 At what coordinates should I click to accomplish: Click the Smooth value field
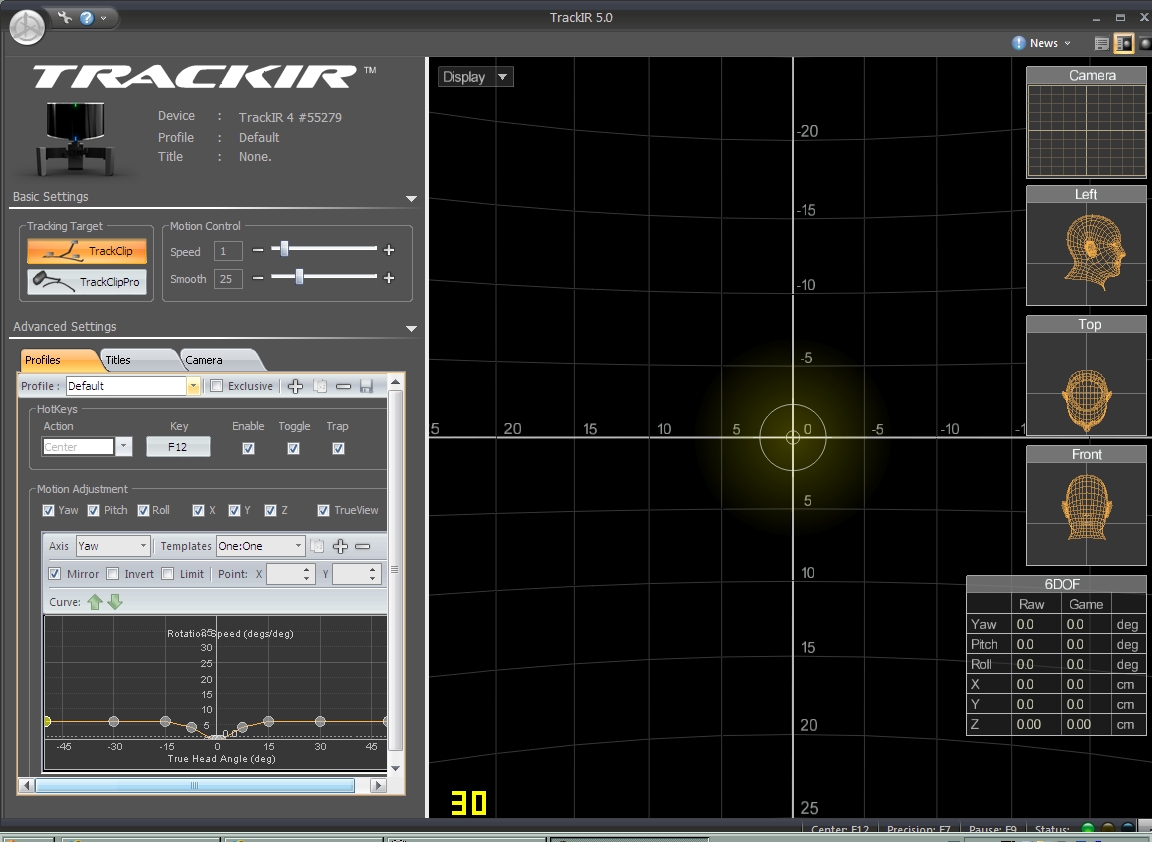[228, 279]
